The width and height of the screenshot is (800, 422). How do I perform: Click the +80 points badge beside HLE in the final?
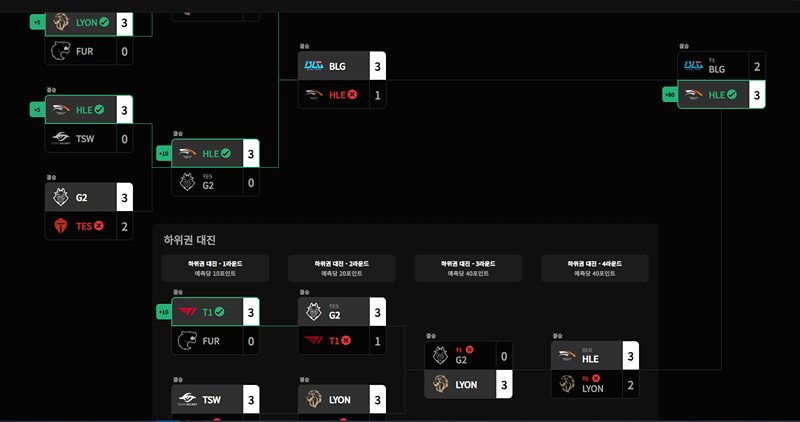click(x=669, y=94)
